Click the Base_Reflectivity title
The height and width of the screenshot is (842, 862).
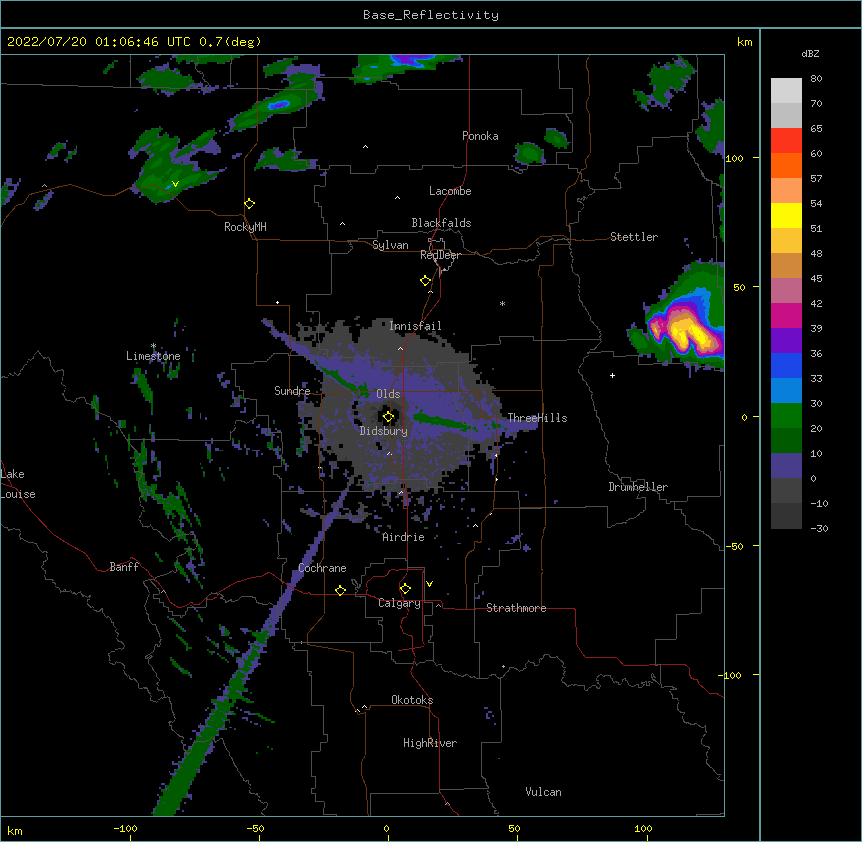coord(431,15)
